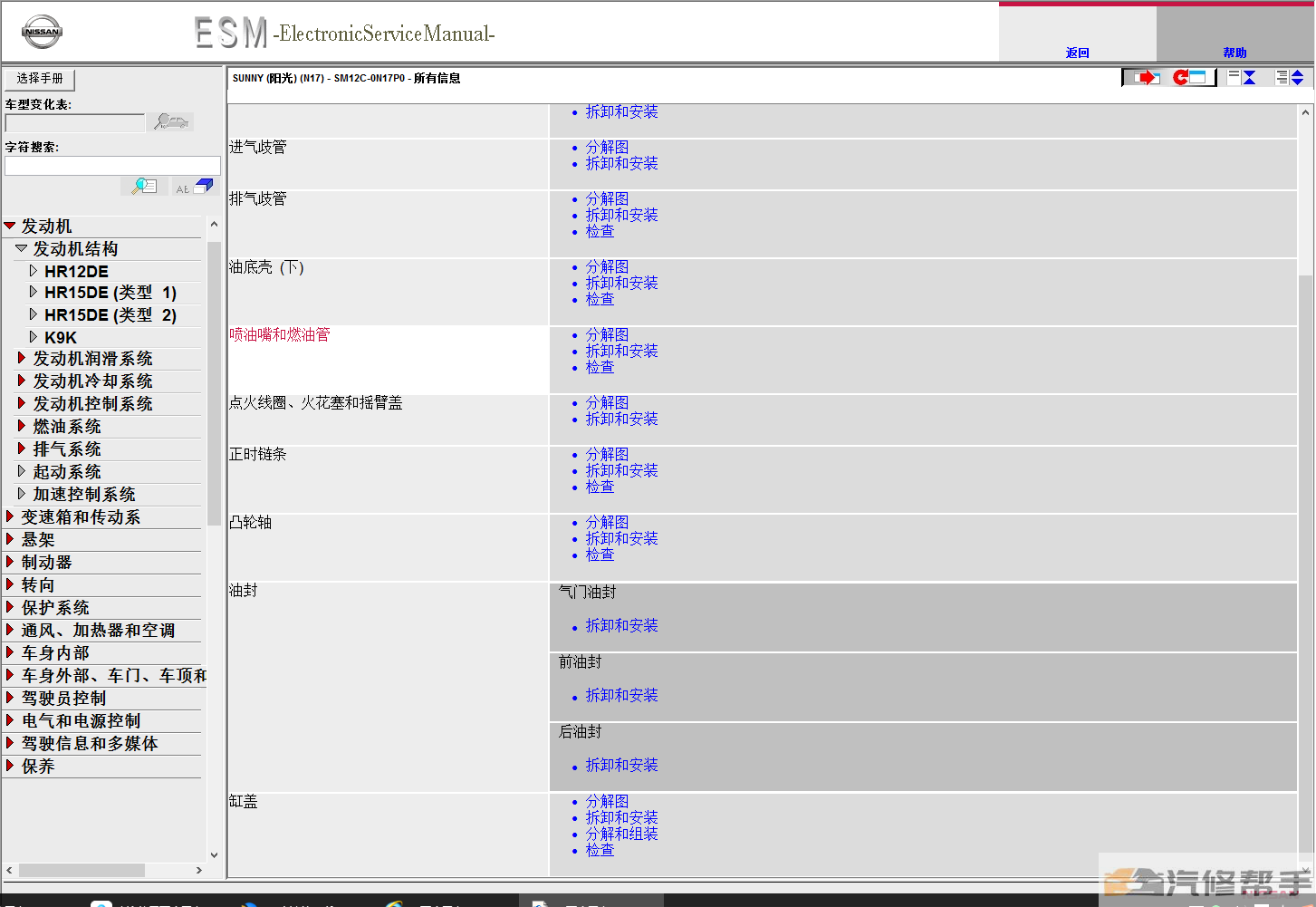The height and width of the screenshot is (907, 1316).
Task: Open 电气和电源控制 category
Action: click(81, 720)
